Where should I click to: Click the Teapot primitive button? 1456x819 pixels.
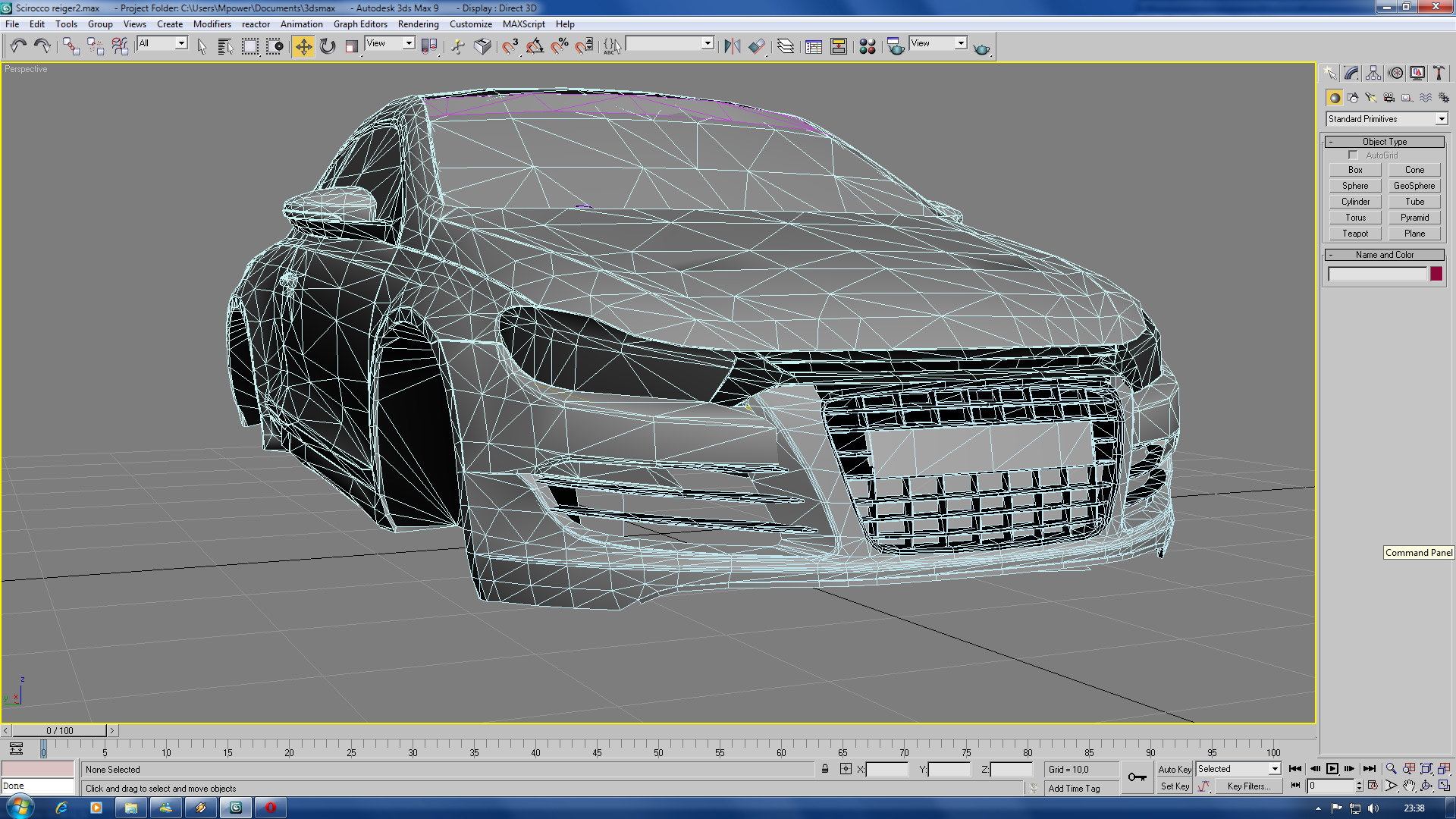pyautogui.click(x=1355, y=234)
